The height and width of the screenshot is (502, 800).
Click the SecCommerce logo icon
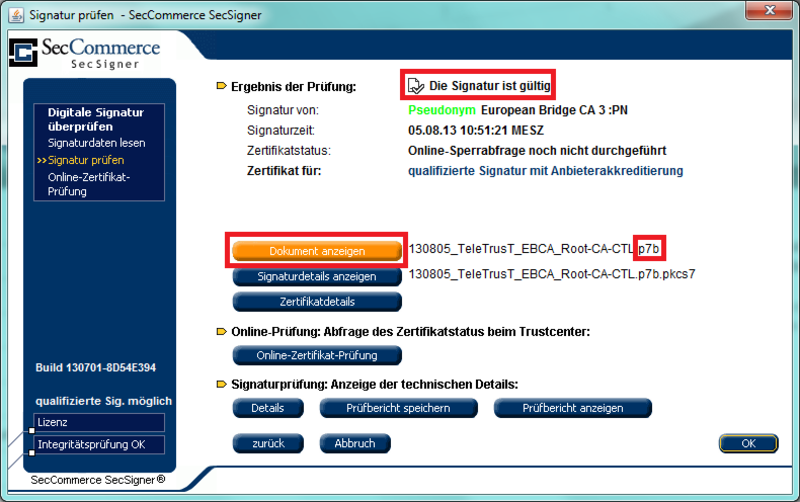pyautogui.click(x=23, y=52)
